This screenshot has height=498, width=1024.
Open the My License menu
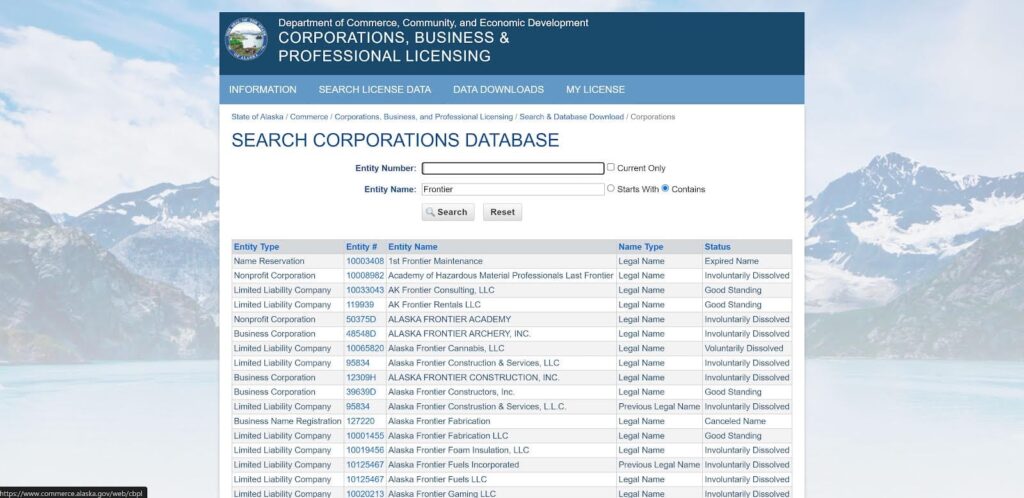point(595,89)
